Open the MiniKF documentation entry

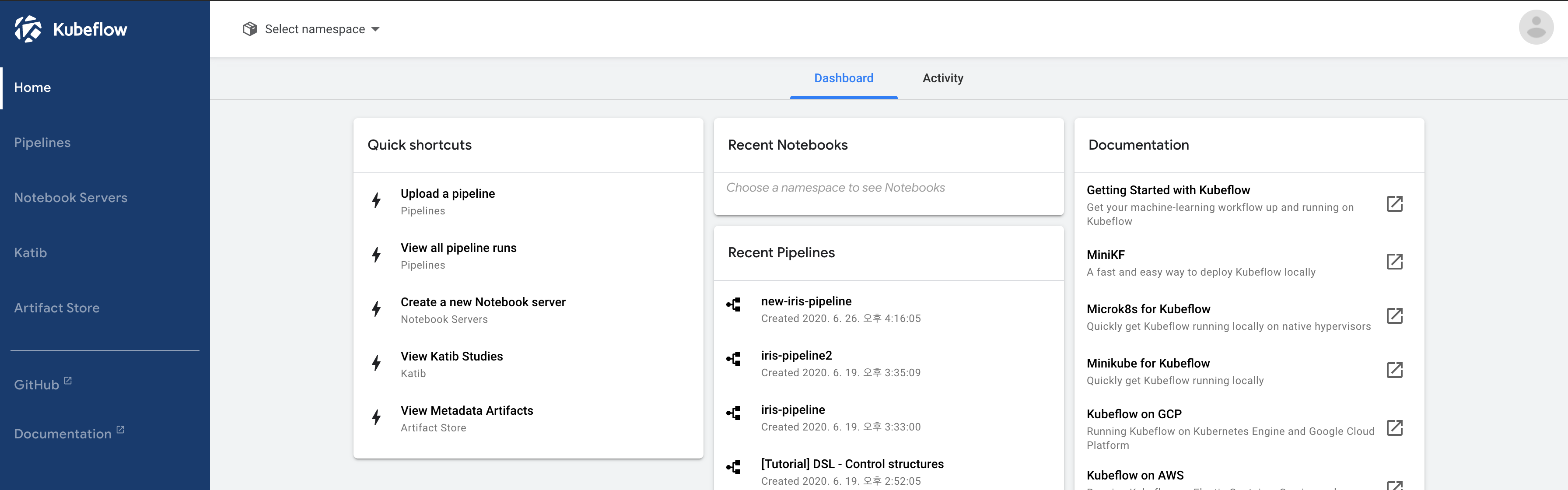click(1249, 262)
